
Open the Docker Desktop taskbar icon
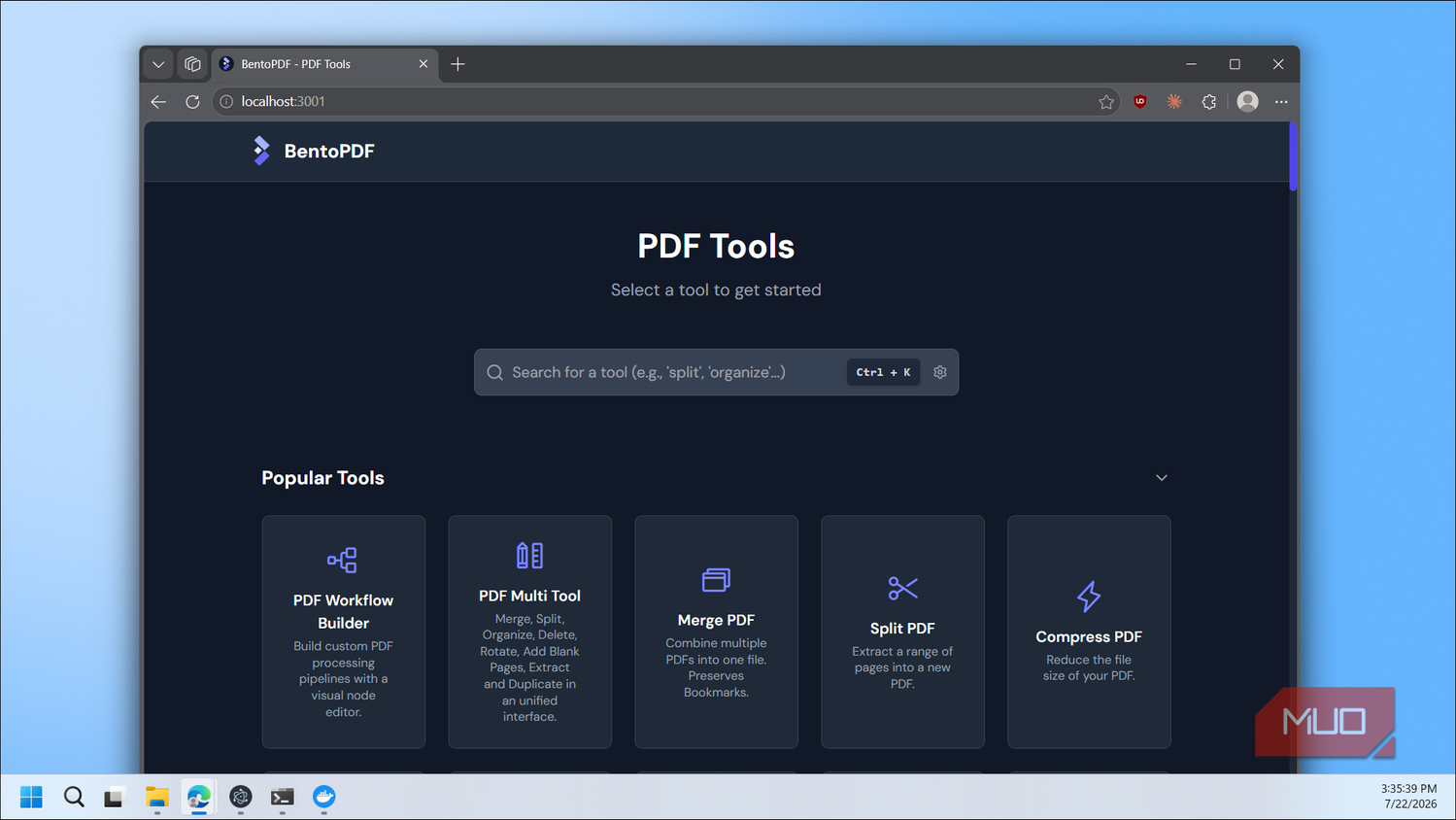tap(324, 797)
